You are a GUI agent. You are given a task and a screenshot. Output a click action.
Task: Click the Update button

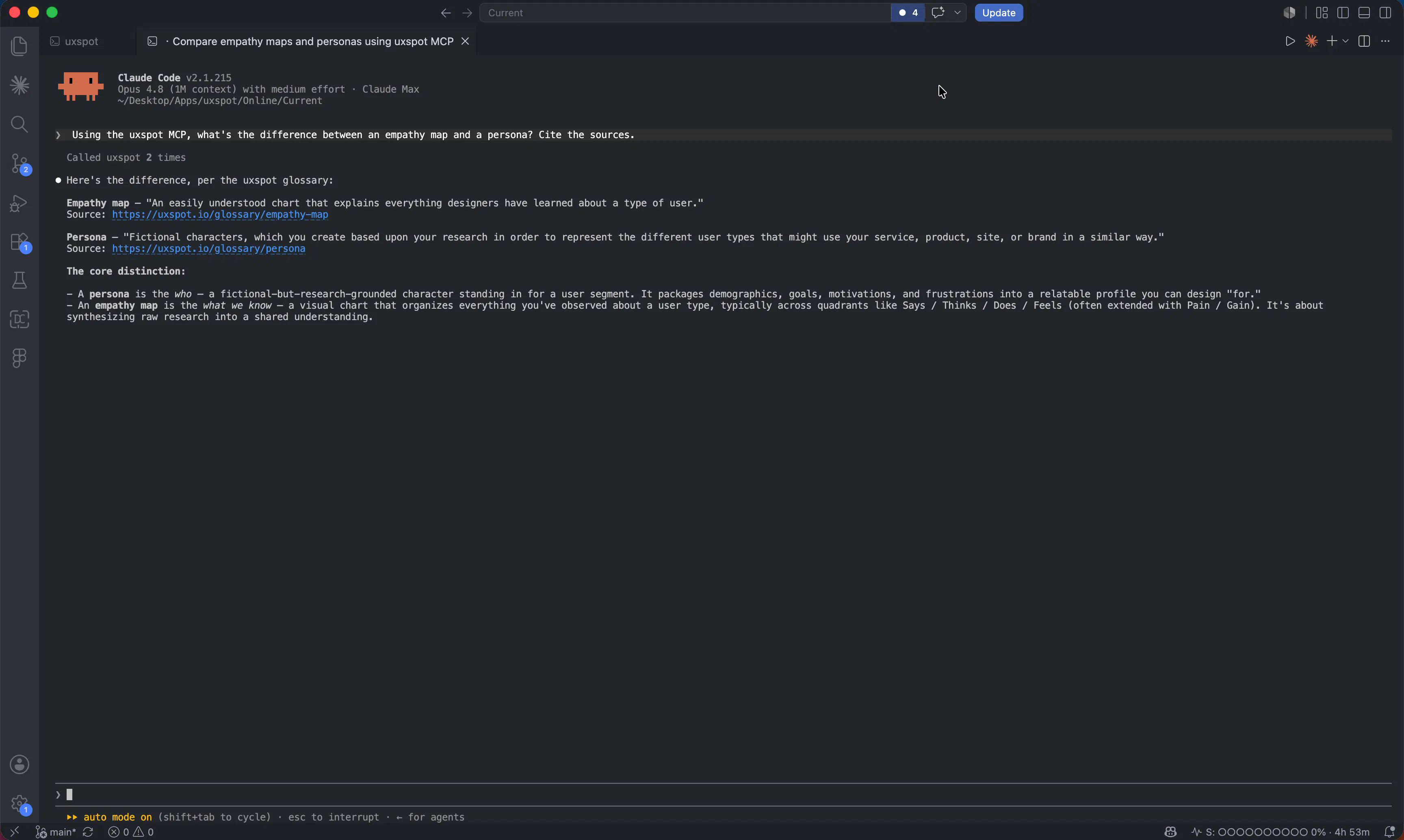pyautogui.click(x=999, y=13)
